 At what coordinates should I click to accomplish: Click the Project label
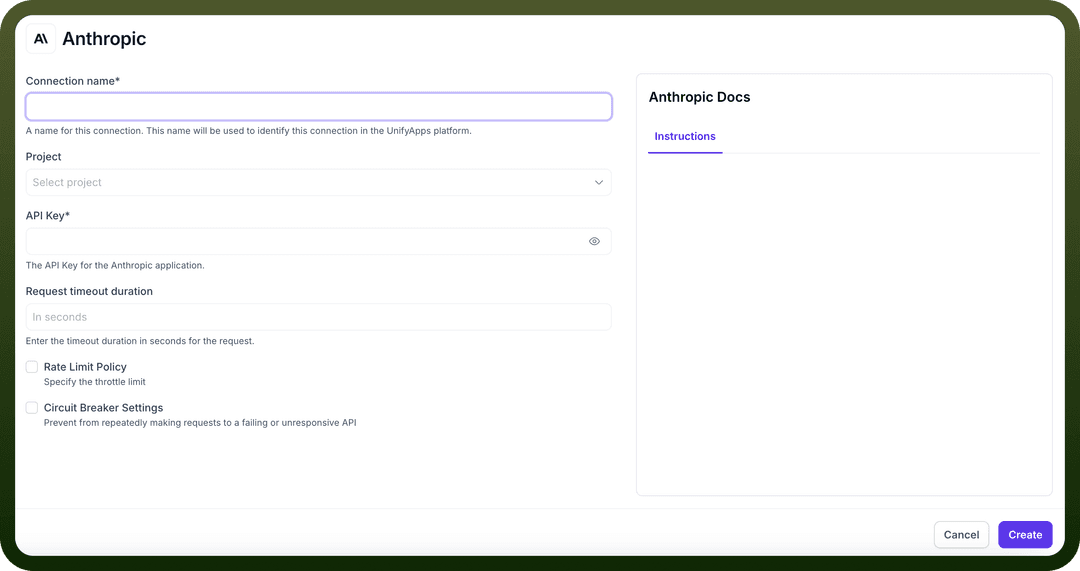point(43,156)
